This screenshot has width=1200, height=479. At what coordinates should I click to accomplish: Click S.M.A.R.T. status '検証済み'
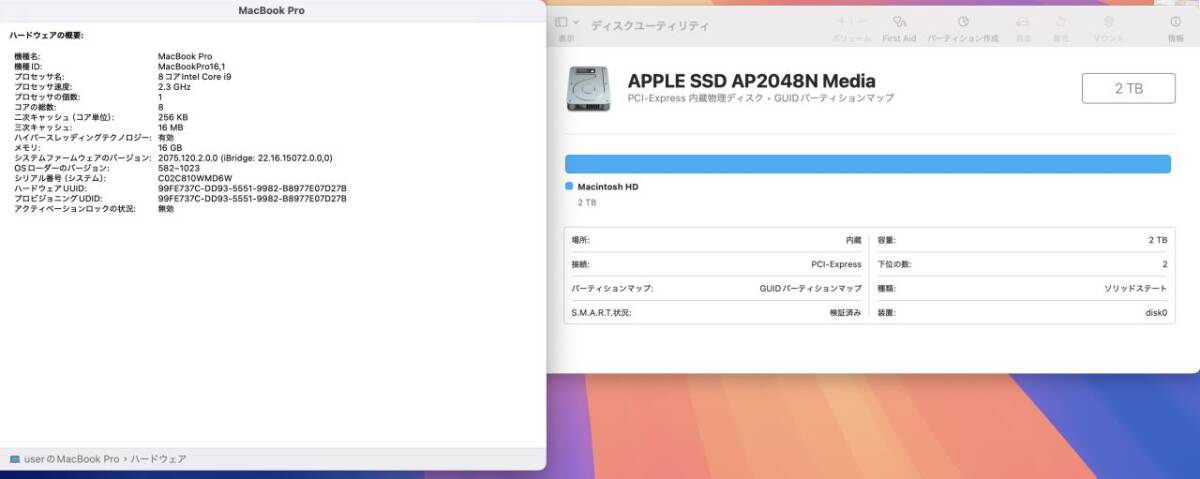click(x=846, y=312)
